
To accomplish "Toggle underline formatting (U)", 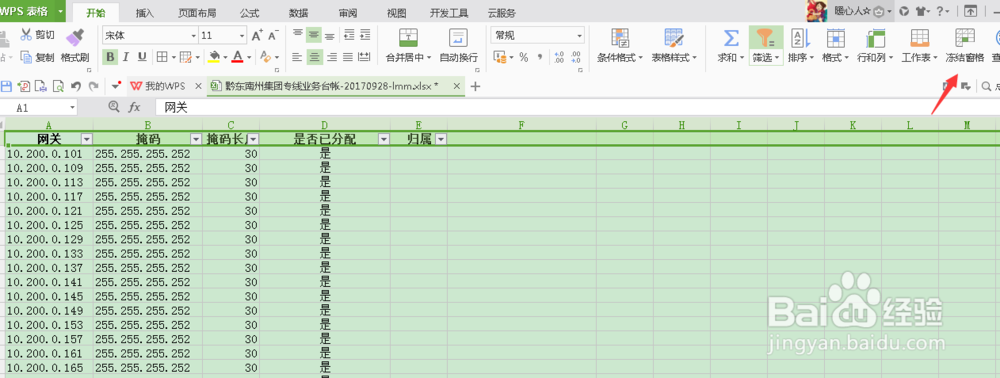I will click(x=142, y=57).
